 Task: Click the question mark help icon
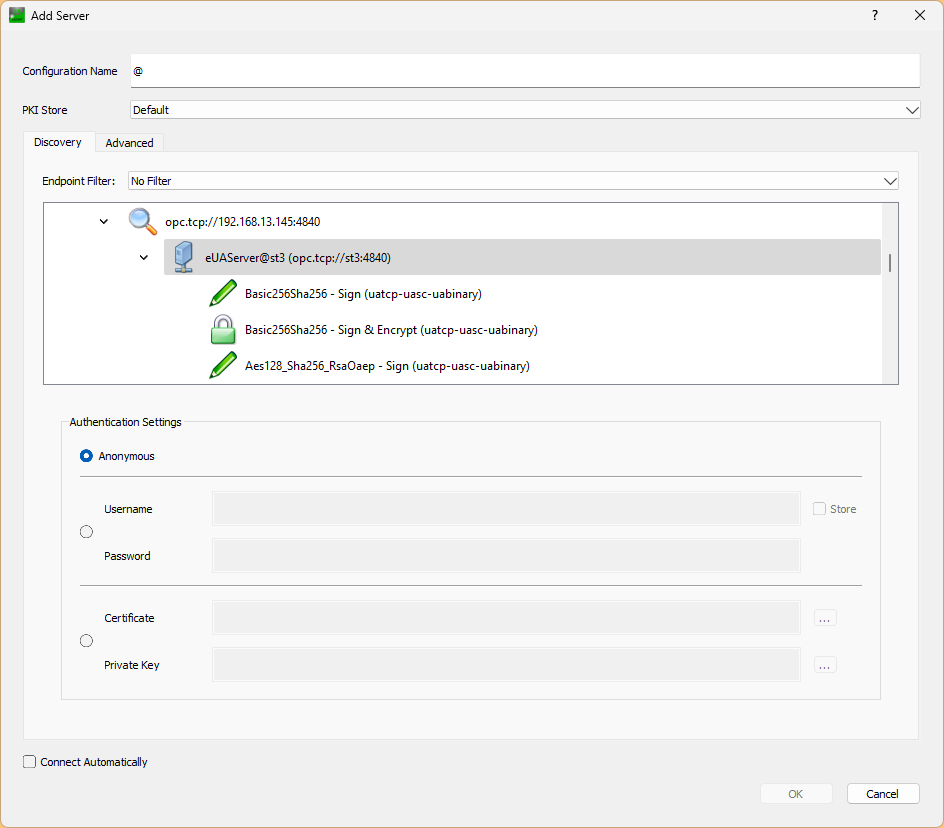tap(874, 15)
